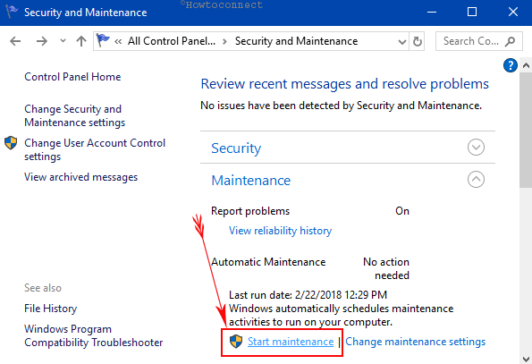
Task: Click the 'Last run date: 2/22/2018 12:29 PM' text
Action: coord(308,295)
